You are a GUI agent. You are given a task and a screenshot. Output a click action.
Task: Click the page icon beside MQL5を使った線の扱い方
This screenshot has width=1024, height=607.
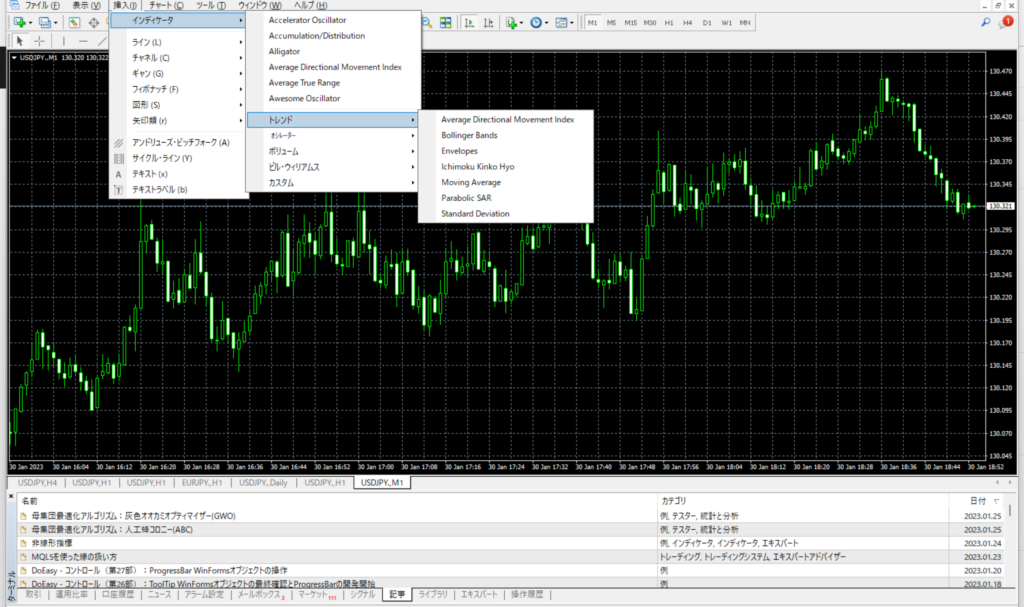click(24, 557)
